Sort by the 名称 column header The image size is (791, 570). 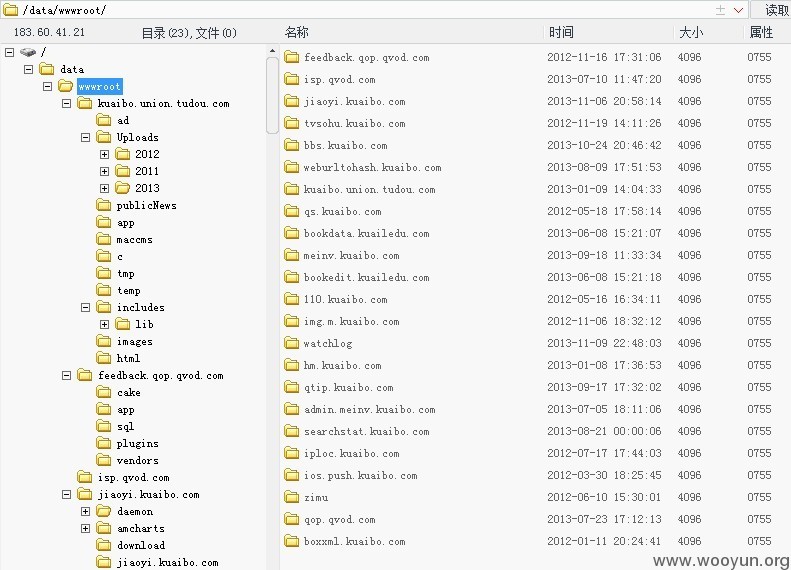[297, 32]
